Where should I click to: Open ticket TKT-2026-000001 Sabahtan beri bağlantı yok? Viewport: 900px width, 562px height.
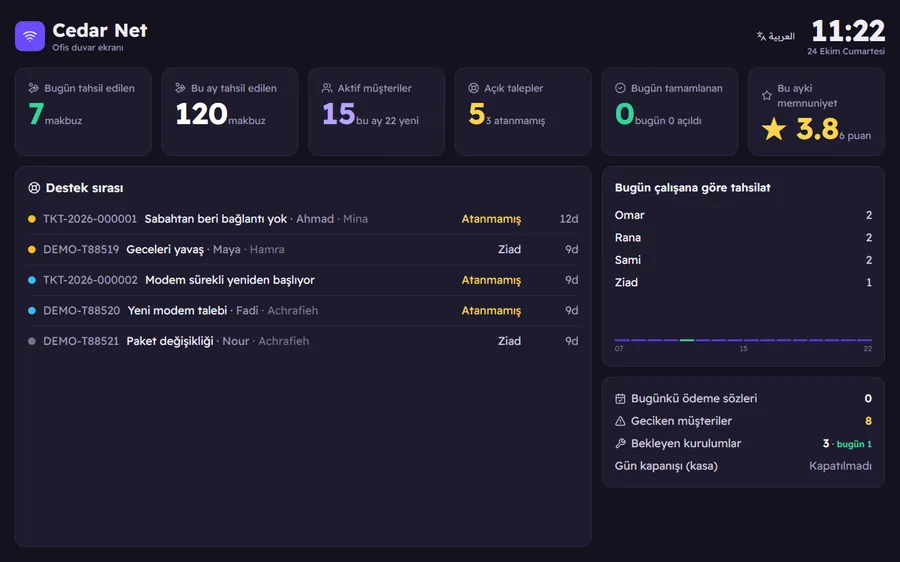click(303, 219)
